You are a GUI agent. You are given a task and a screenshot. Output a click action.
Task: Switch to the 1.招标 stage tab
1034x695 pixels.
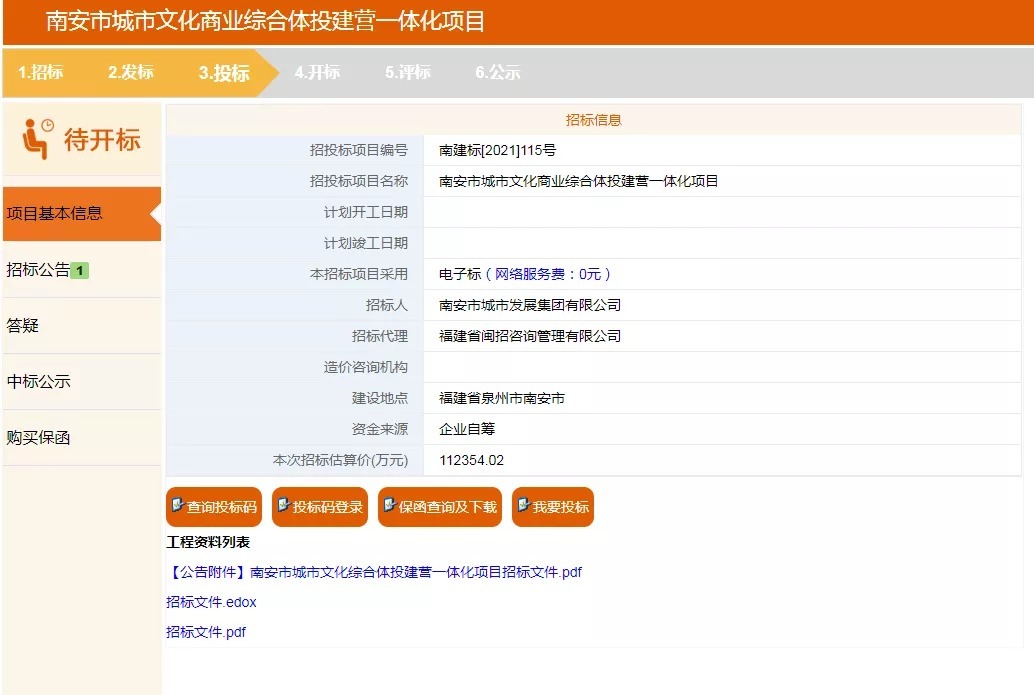[43, 72]
